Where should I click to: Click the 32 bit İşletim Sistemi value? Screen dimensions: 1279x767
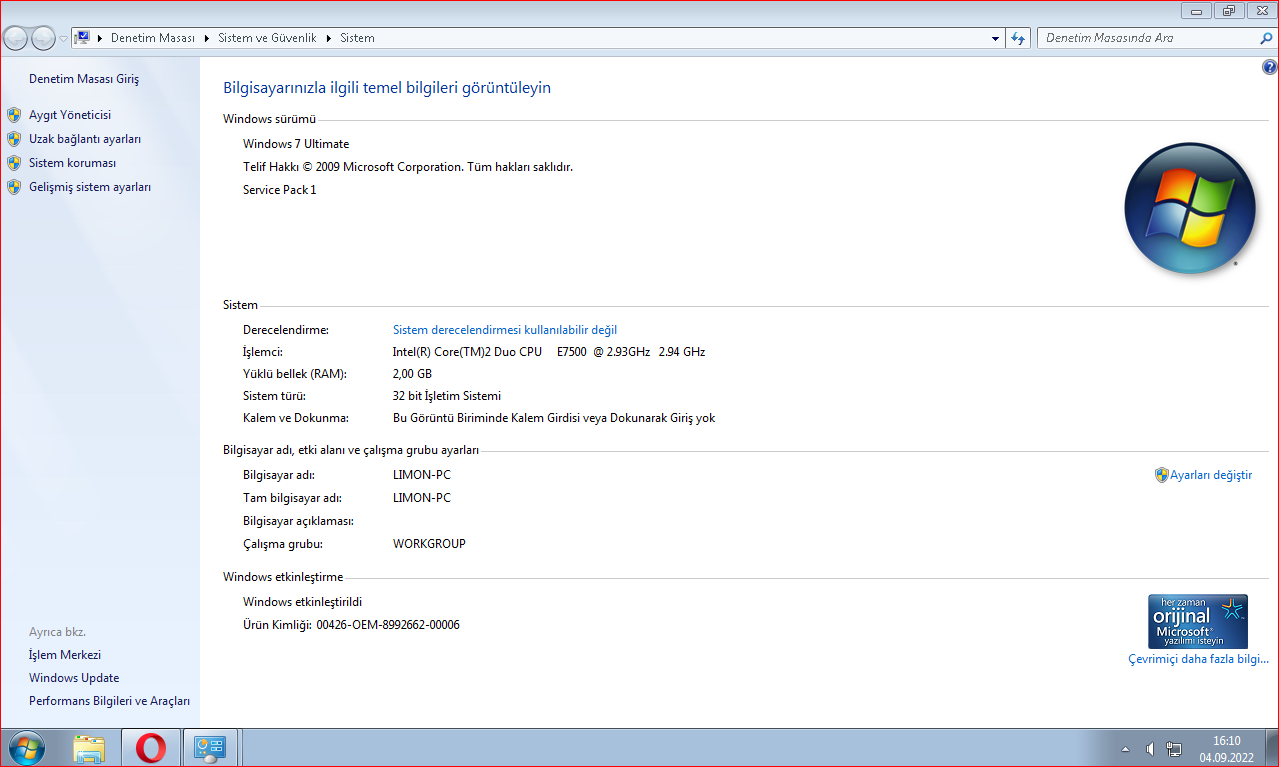[x=447, y=396]
